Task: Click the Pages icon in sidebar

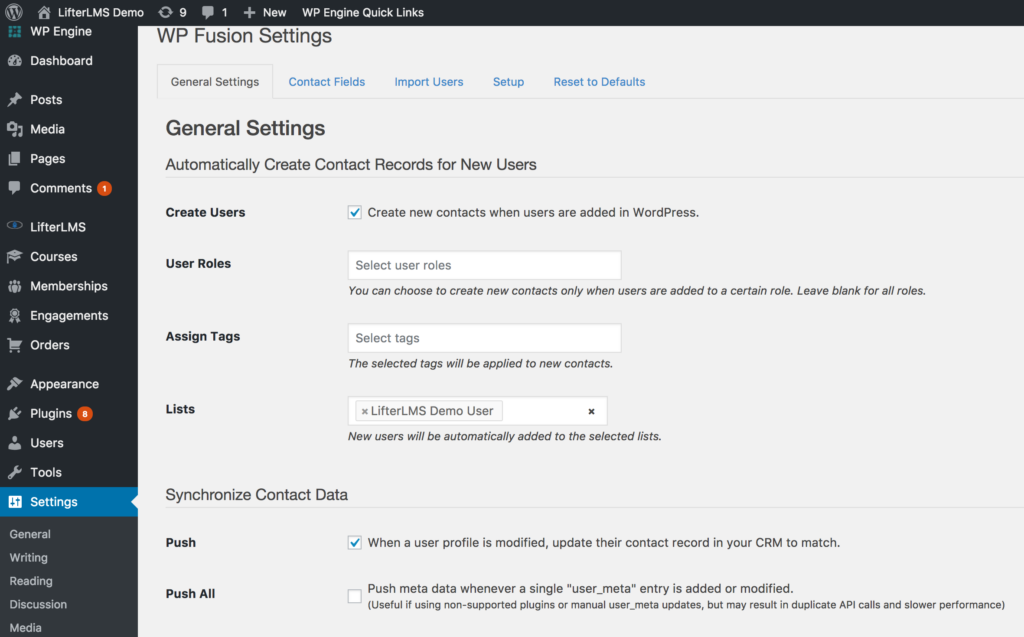Action: tap(14, 158)
